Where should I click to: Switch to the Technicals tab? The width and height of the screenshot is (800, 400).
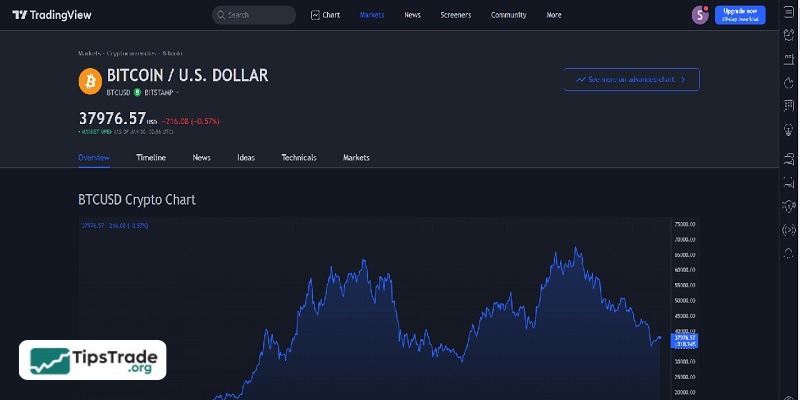tap(299, 158)
